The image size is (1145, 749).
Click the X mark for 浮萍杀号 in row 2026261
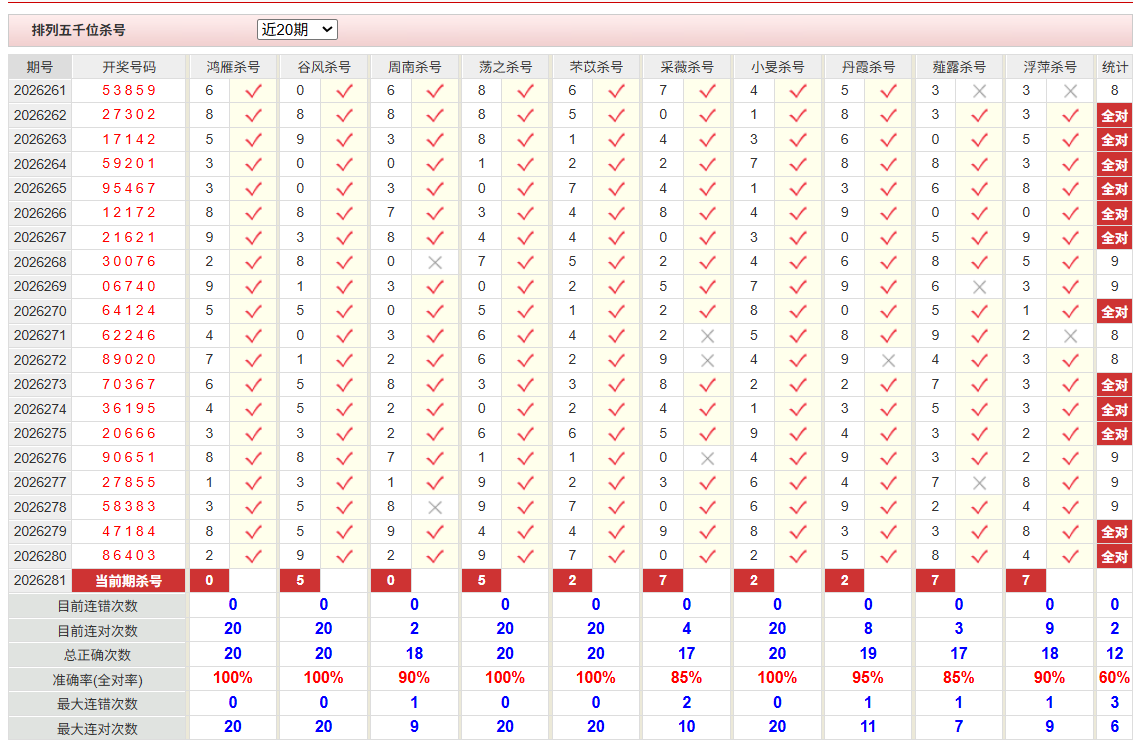(x=1070, y=91)
